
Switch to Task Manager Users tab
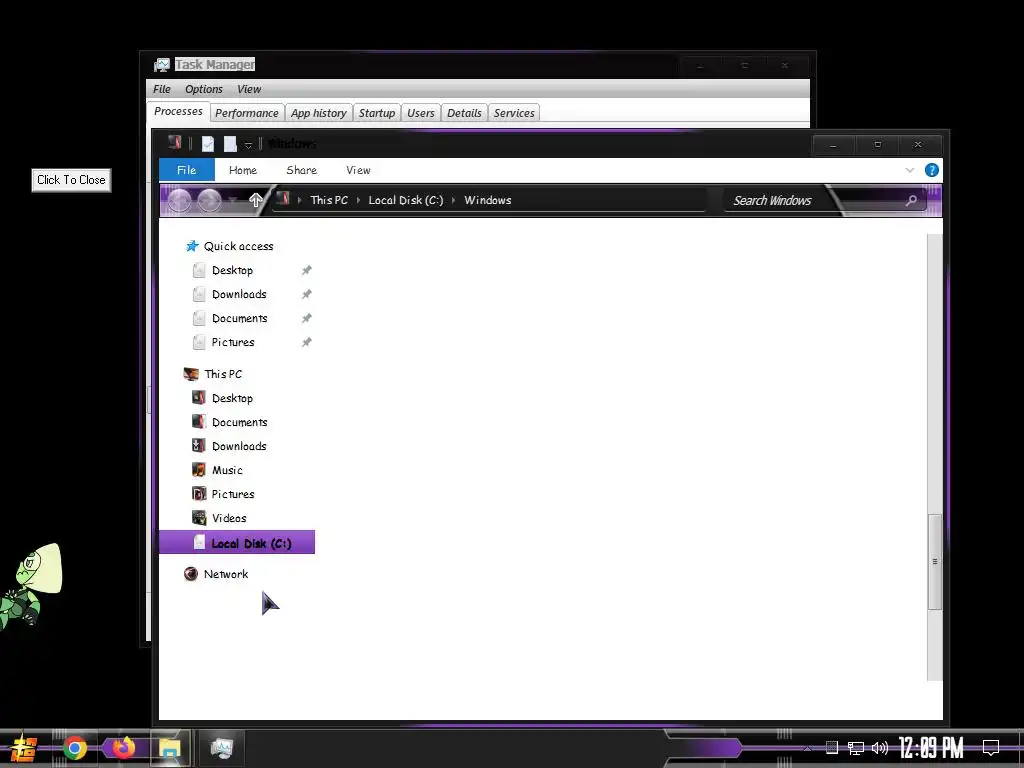pos(421,113)
